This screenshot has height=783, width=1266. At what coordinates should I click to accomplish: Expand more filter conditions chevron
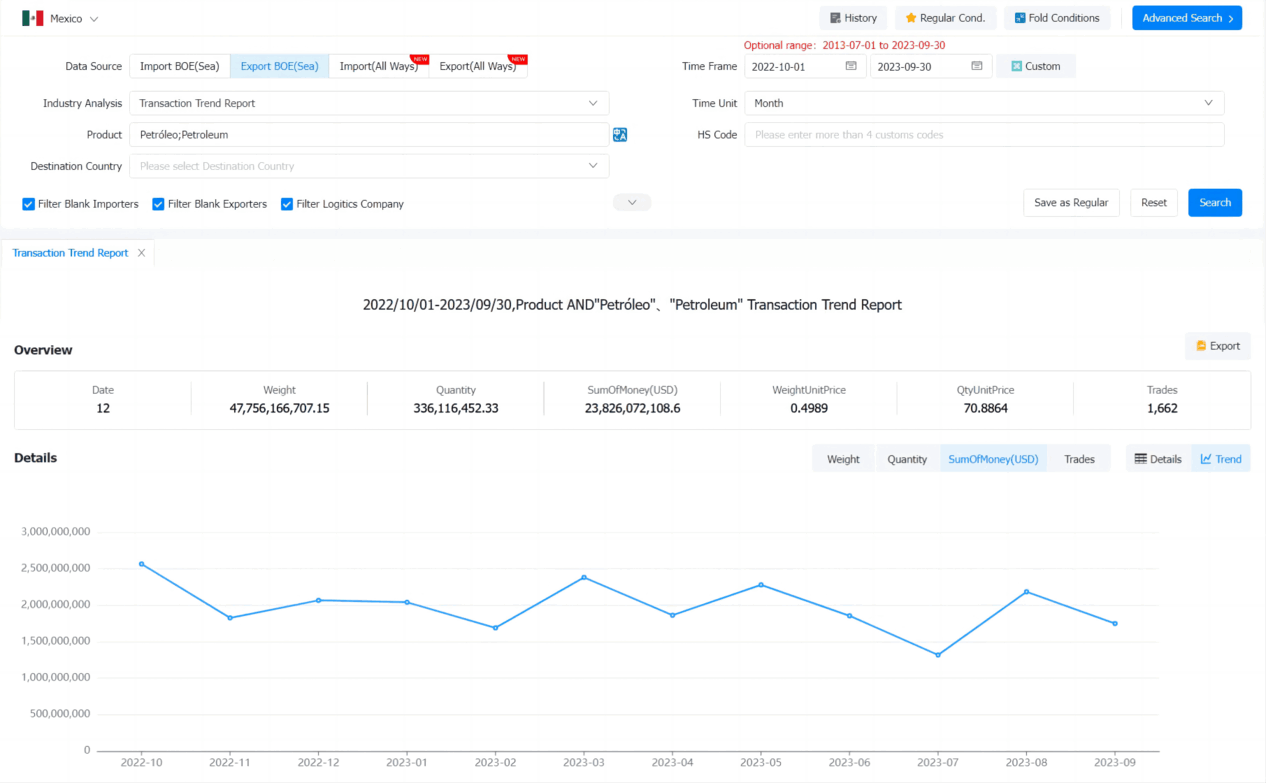click(632, 203)
